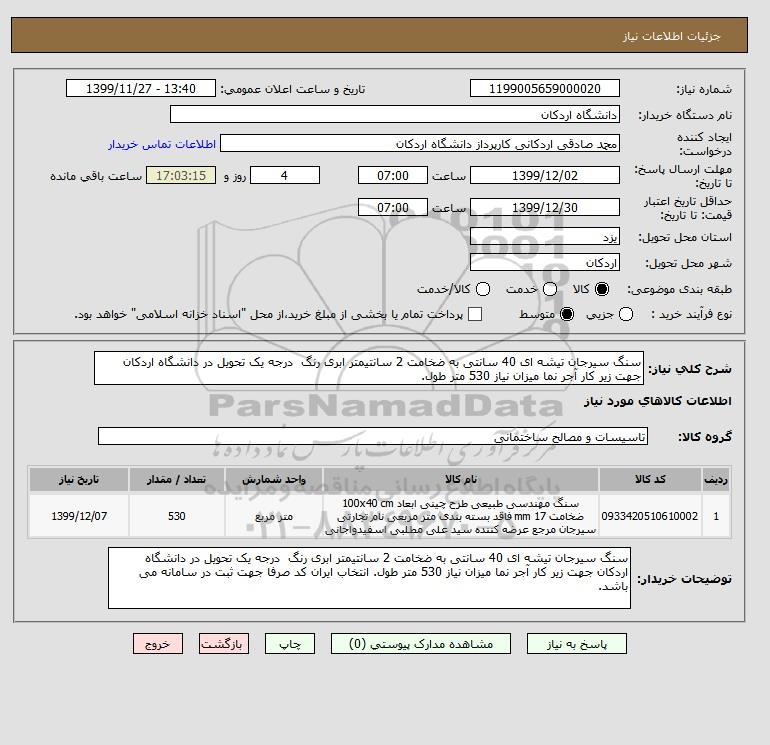This screenshot has width=770, height=745.
Task: Click the خروج exit button
Action: pos(158,644)
